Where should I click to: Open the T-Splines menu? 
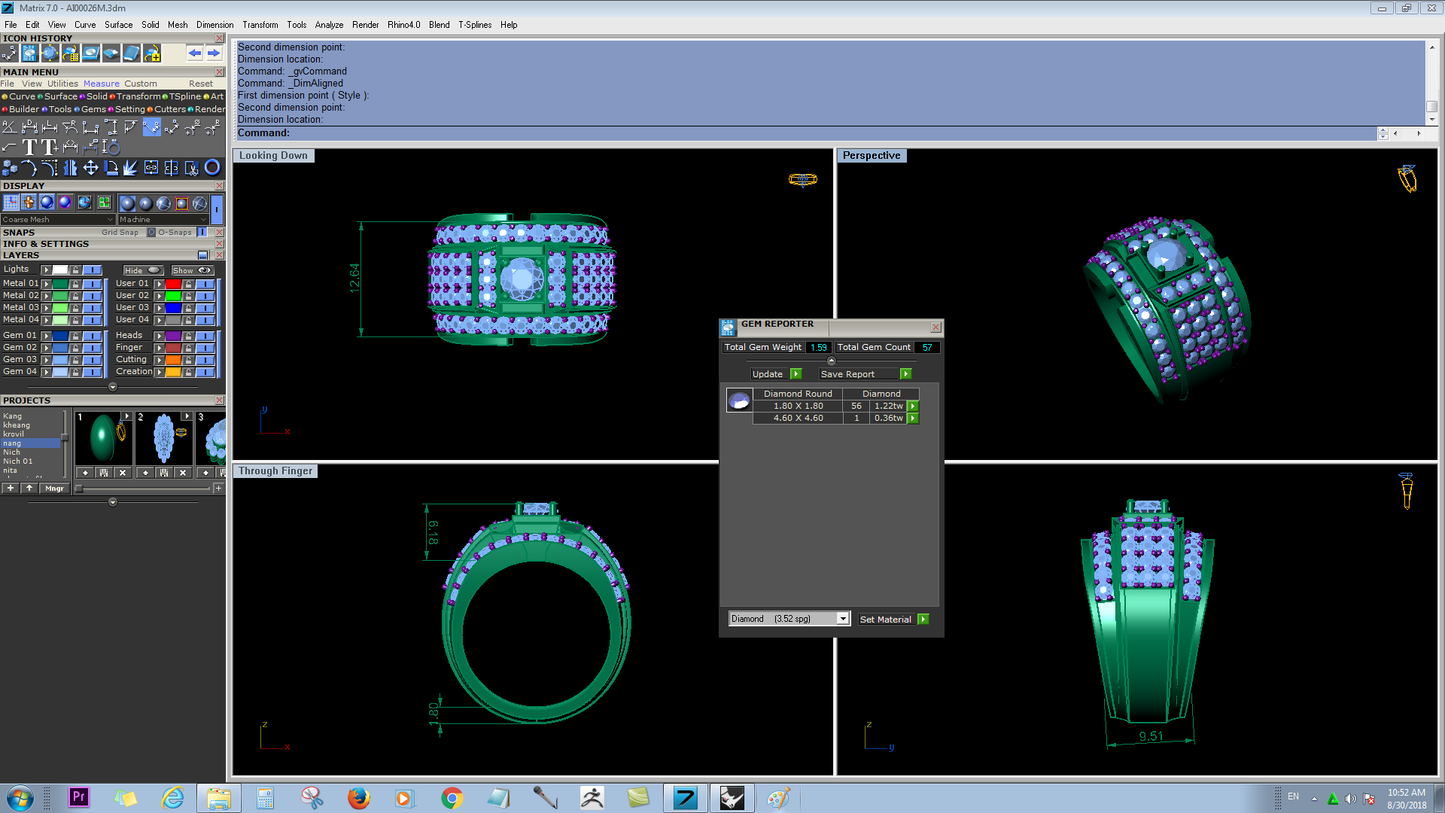coord(475,25)
